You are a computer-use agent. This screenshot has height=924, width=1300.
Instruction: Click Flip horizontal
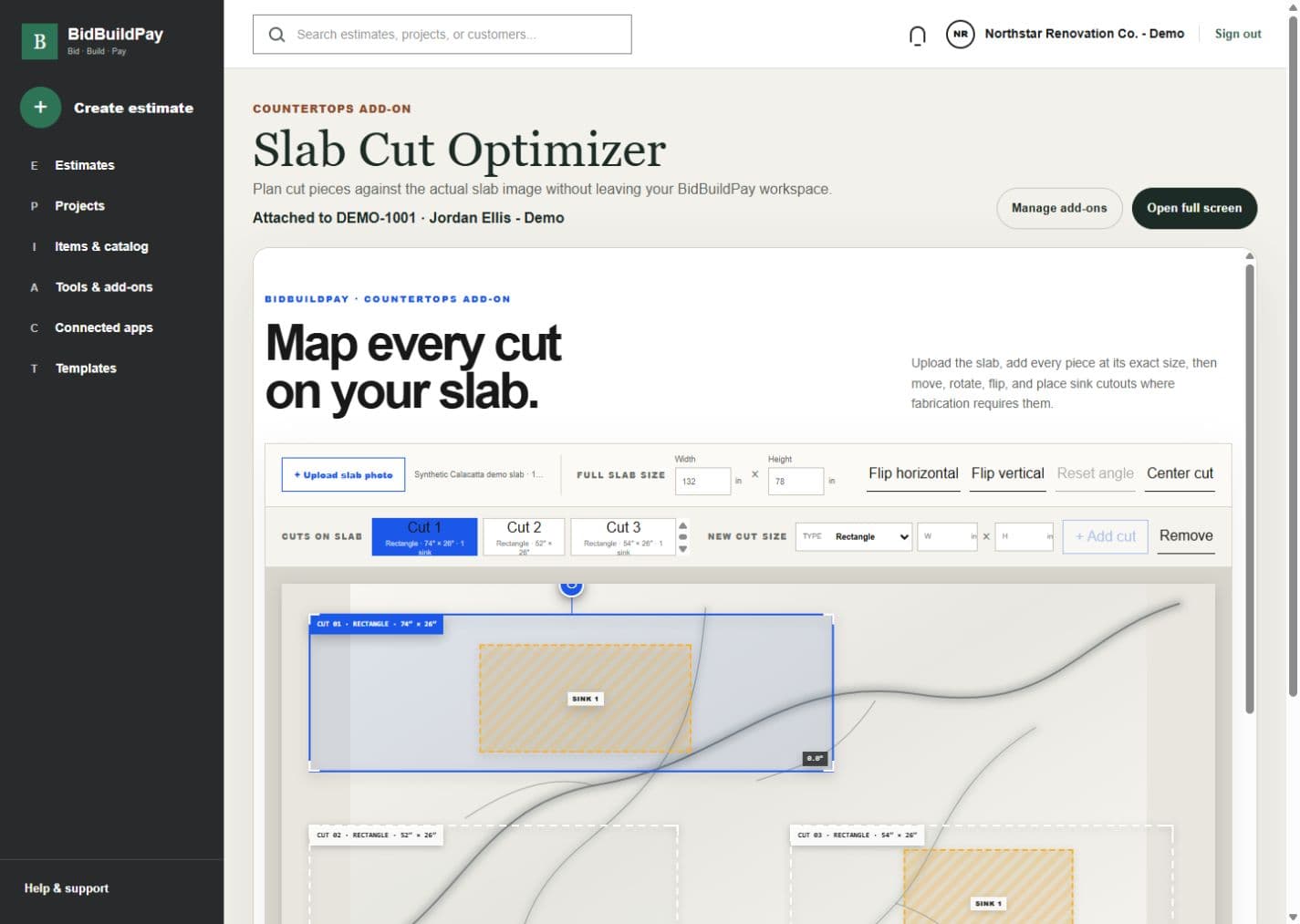pos(913,473)
